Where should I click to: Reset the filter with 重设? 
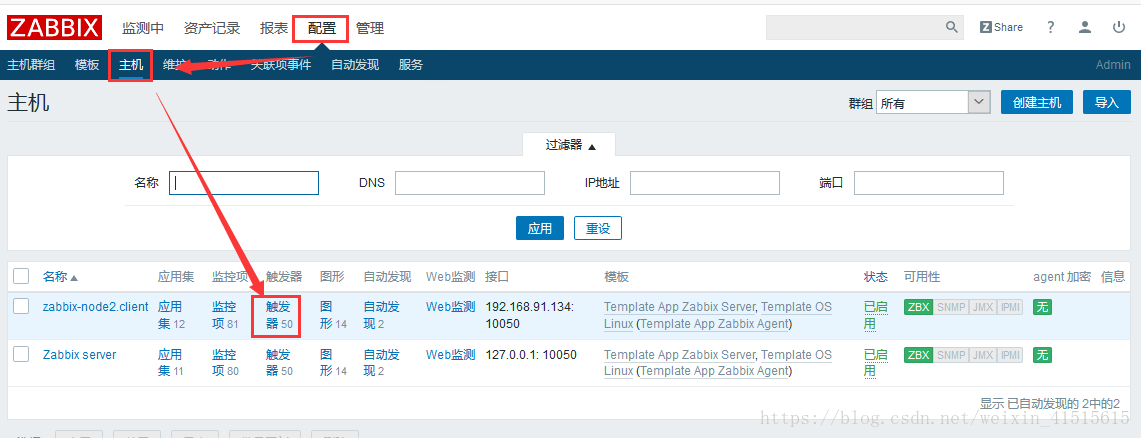(598, 228)
